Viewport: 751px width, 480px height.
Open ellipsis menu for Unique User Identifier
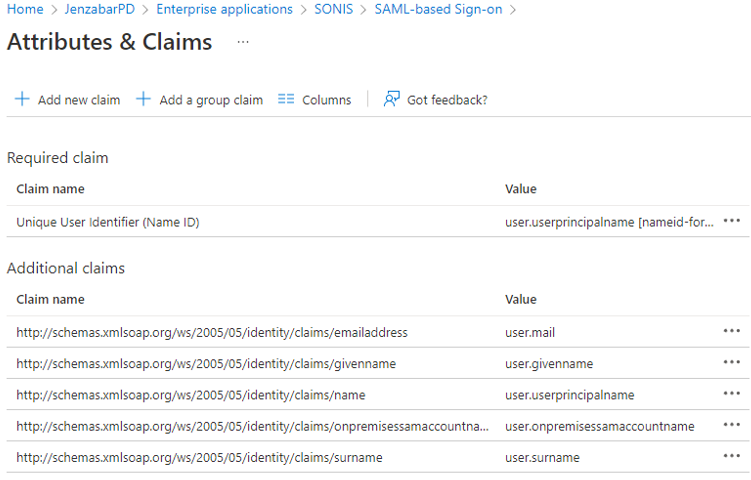coord(732,221)
